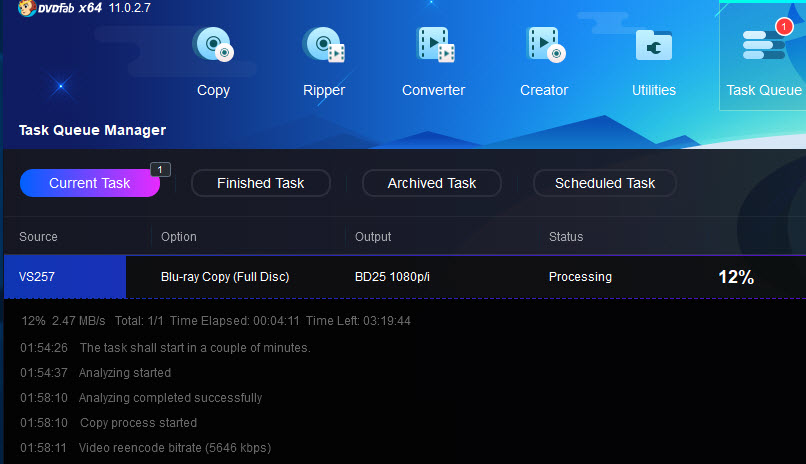Click the Analyzing completed successfully log entry
The height and width of the screenshot is (464, 806).
141,398
